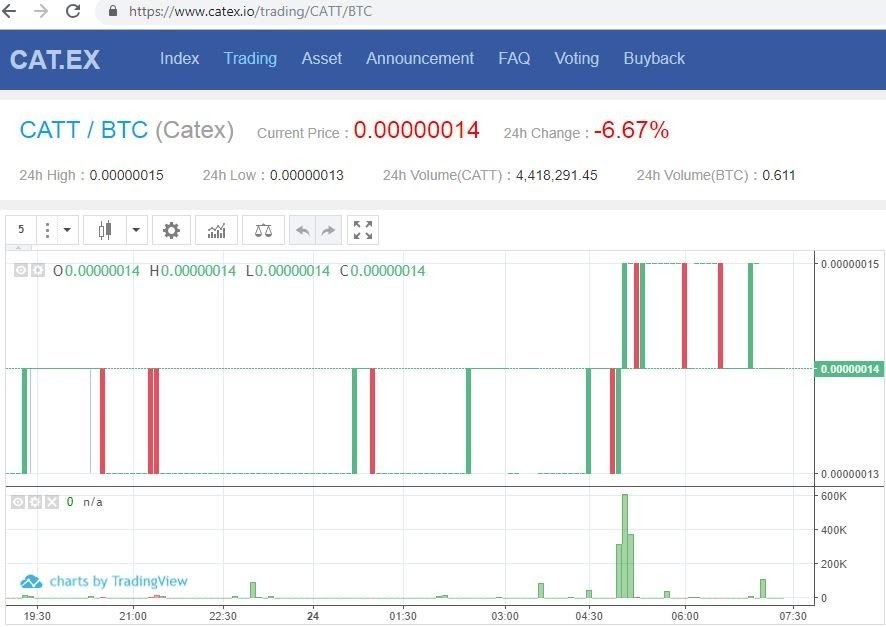The image size is (886, 627).
Task: Click the 24h Volume(CATT) value 4,418,291.45
Action: tap(557, 175)
